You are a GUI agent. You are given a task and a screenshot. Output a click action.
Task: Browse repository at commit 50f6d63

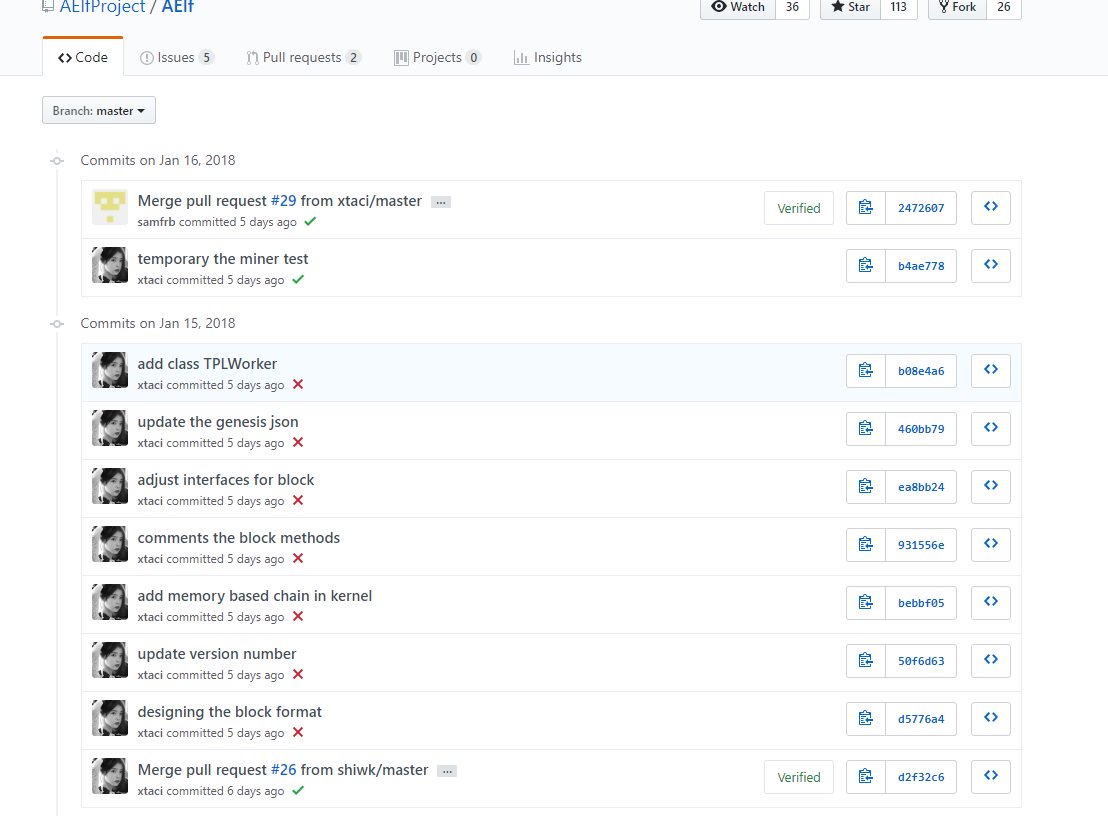[x=991, y=661]
